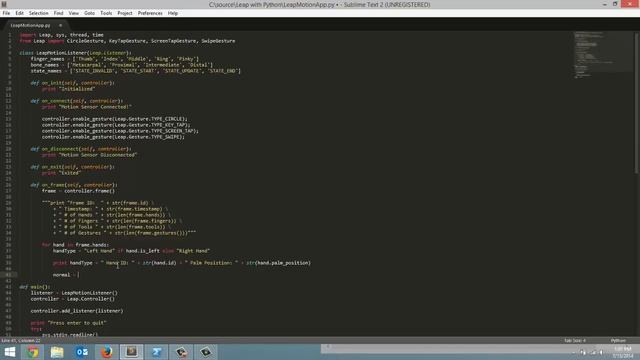The height and width of the screenshot is (360, 640).
Task: Click the taskbar clock and date
Action: pos(622,352)
